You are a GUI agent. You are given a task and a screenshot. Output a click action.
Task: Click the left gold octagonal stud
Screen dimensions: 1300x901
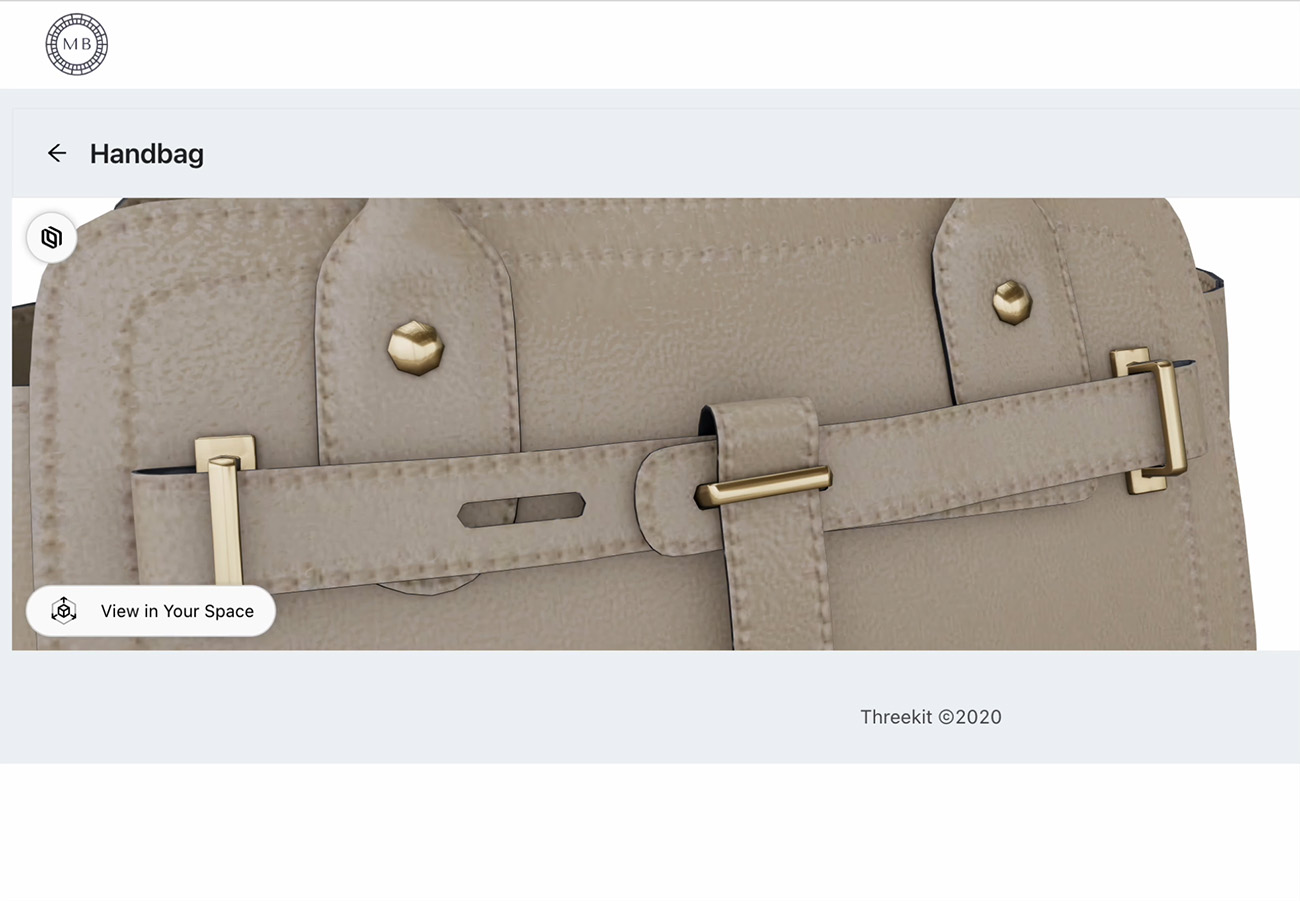click(415, 347)
